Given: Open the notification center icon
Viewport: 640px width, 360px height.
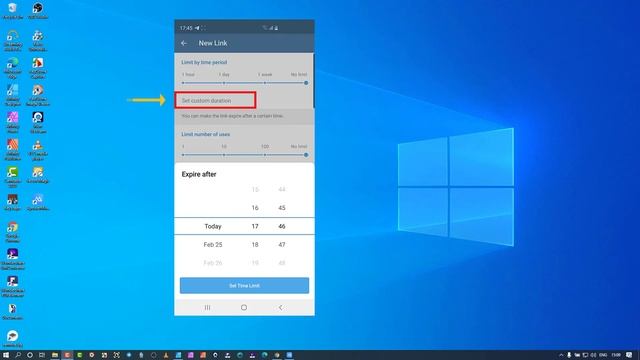Looking at the screenshot, I should click(629, 355).
